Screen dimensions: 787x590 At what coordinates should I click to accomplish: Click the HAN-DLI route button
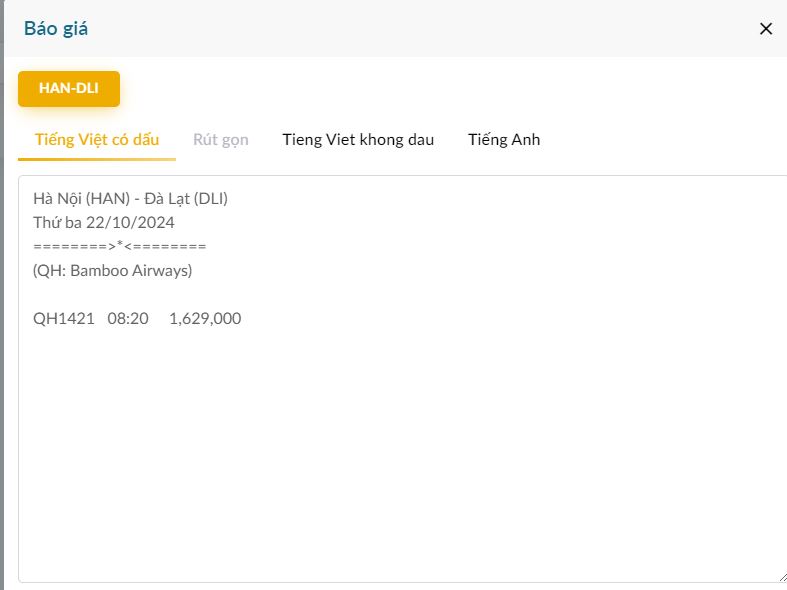(x=69, y=88)
